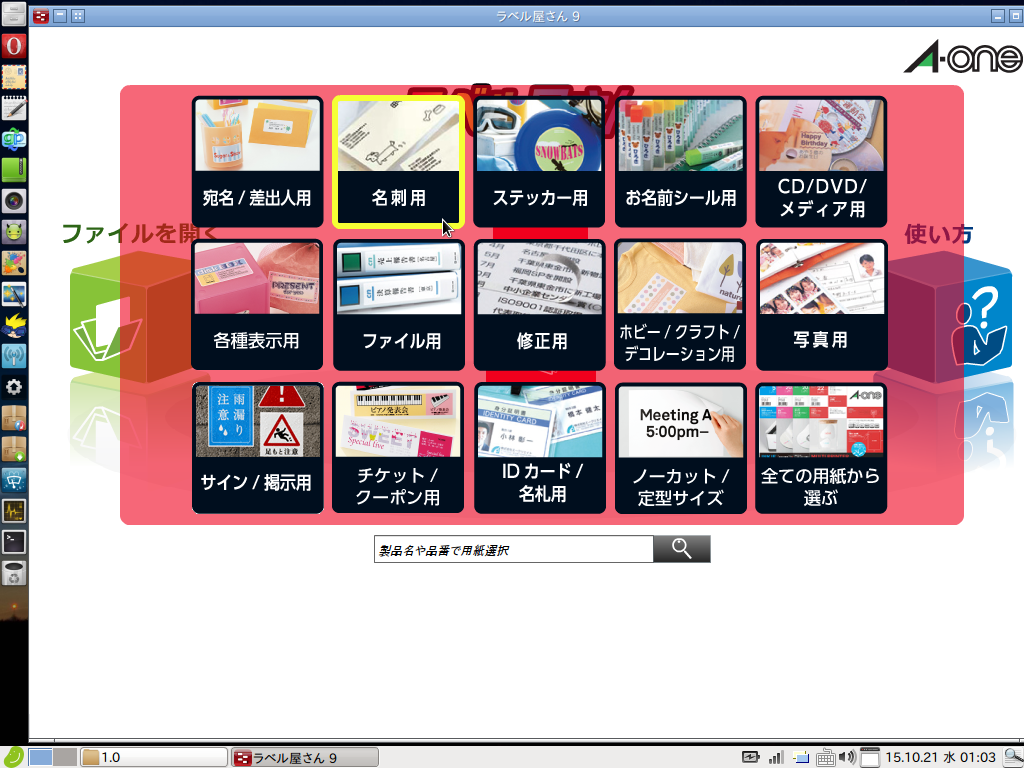Select the 写真用 photo category
This screenshot has height=768, width=1024.
(x=822, y=305)
